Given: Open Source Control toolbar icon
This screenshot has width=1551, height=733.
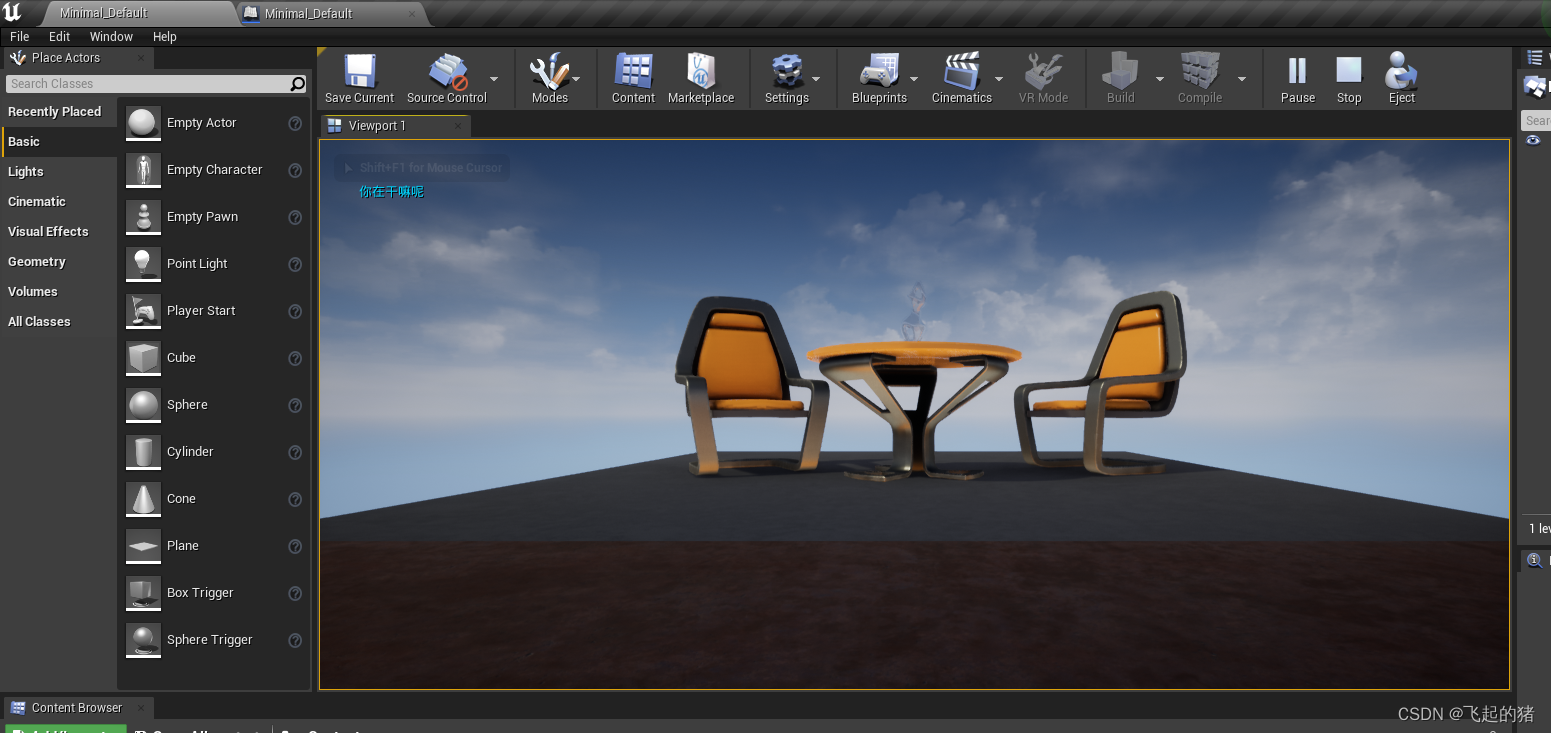Looking at the screenshot, I should [446, 72].
